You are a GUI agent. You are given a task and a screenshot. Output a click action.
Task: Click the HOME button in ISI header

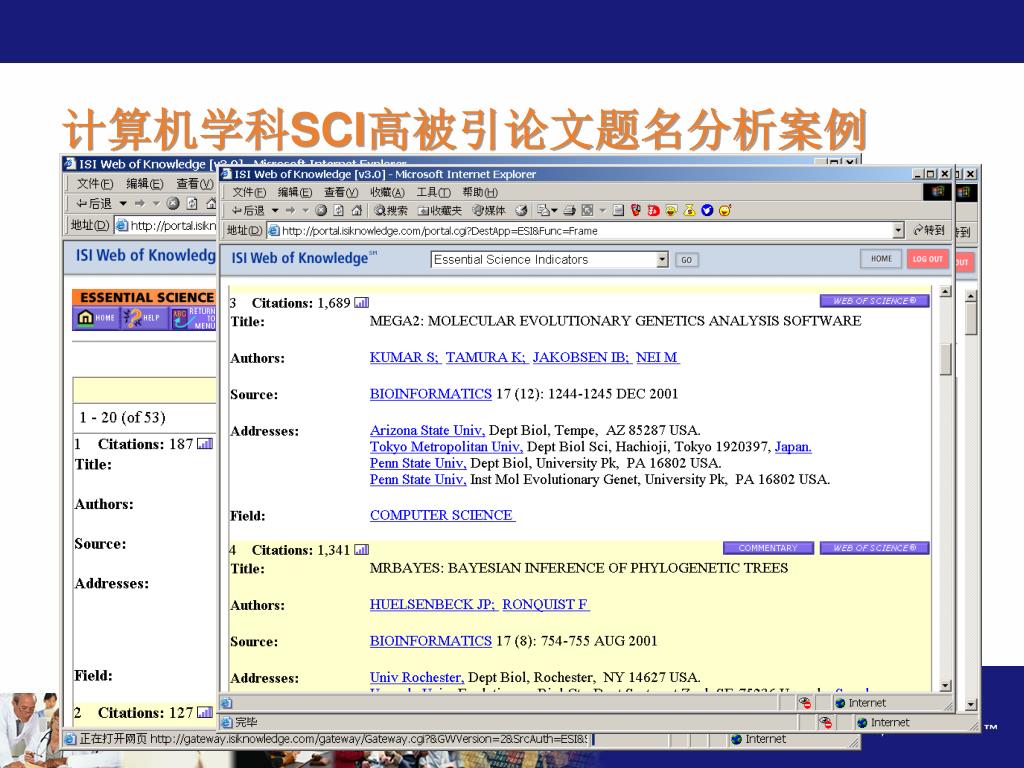tap(881, 259)
